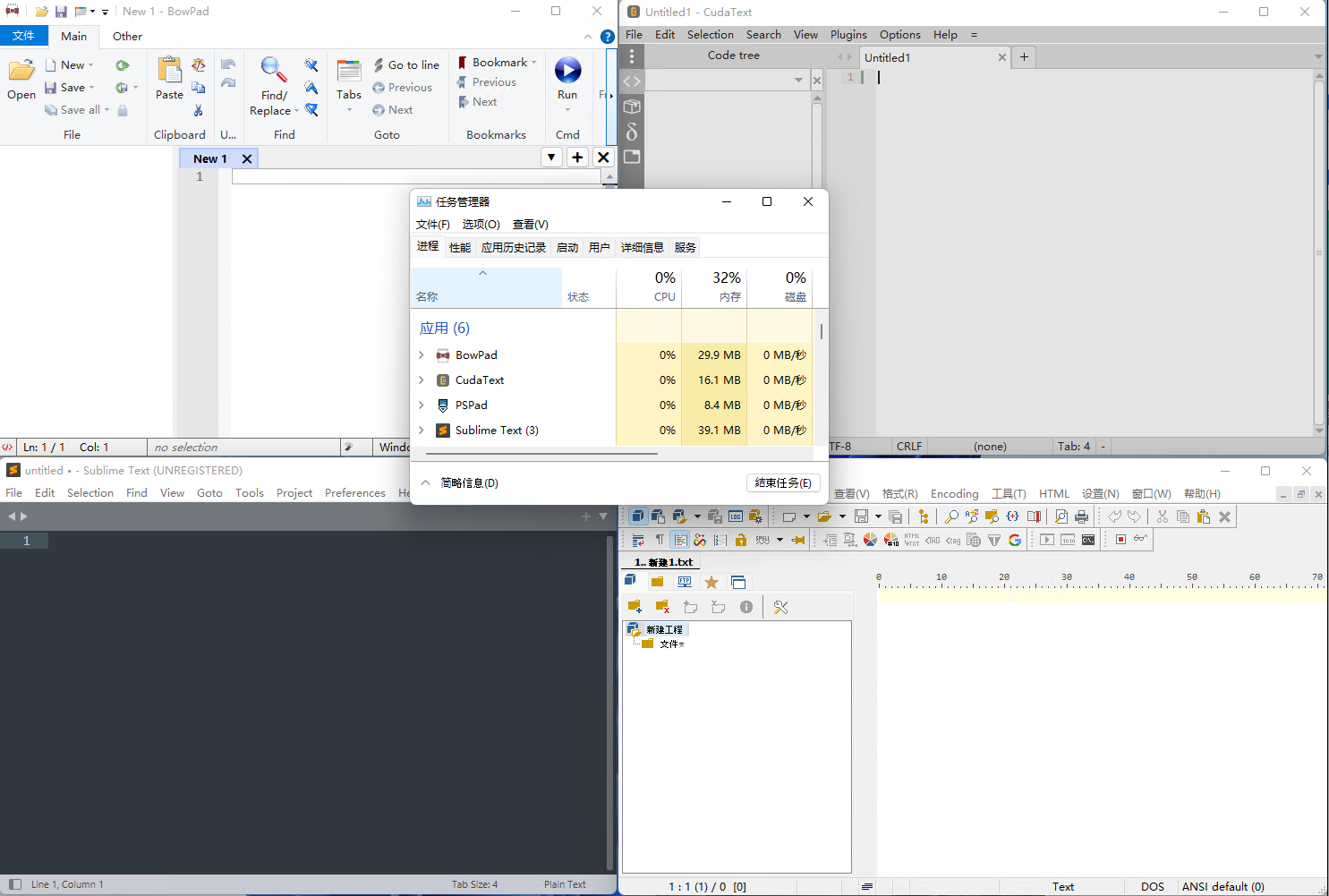Toggle spell check icon in PSPad
1329x896 pixels.
point(762,540)
